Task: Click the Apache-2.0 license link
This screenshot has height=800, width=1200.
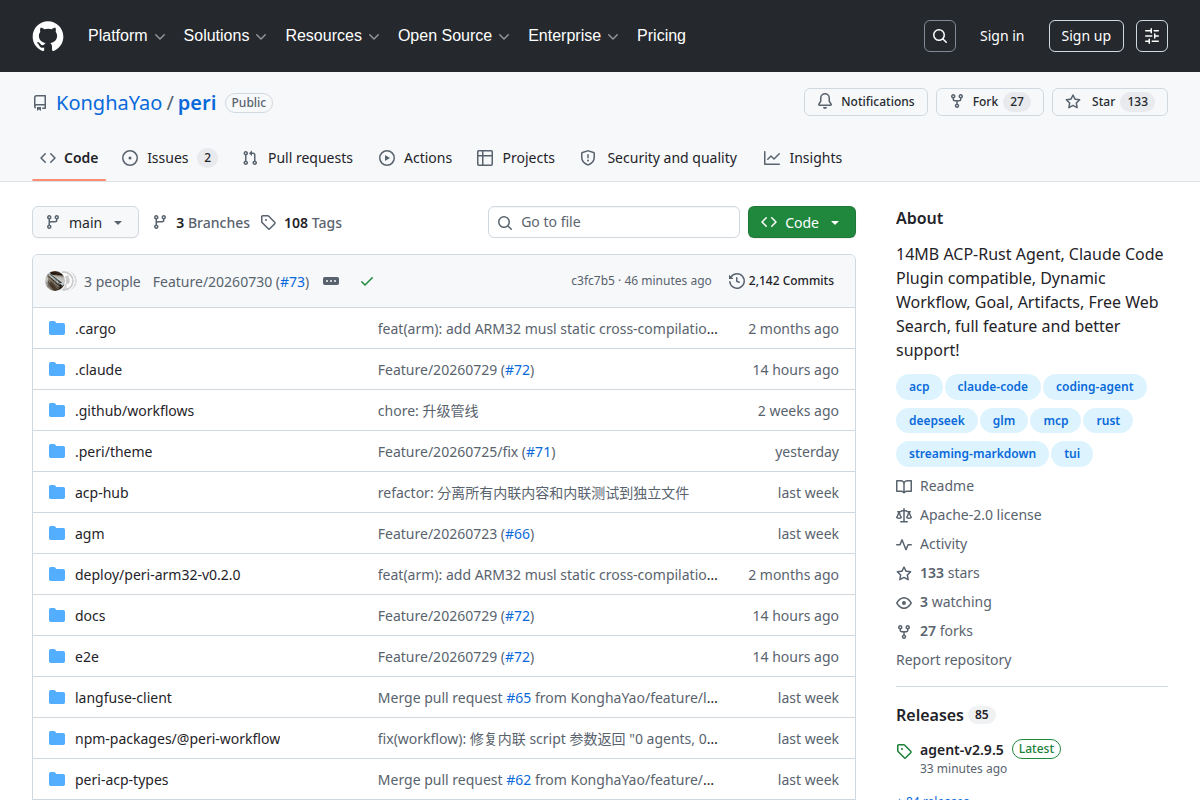Action: [x=980, y=515]
